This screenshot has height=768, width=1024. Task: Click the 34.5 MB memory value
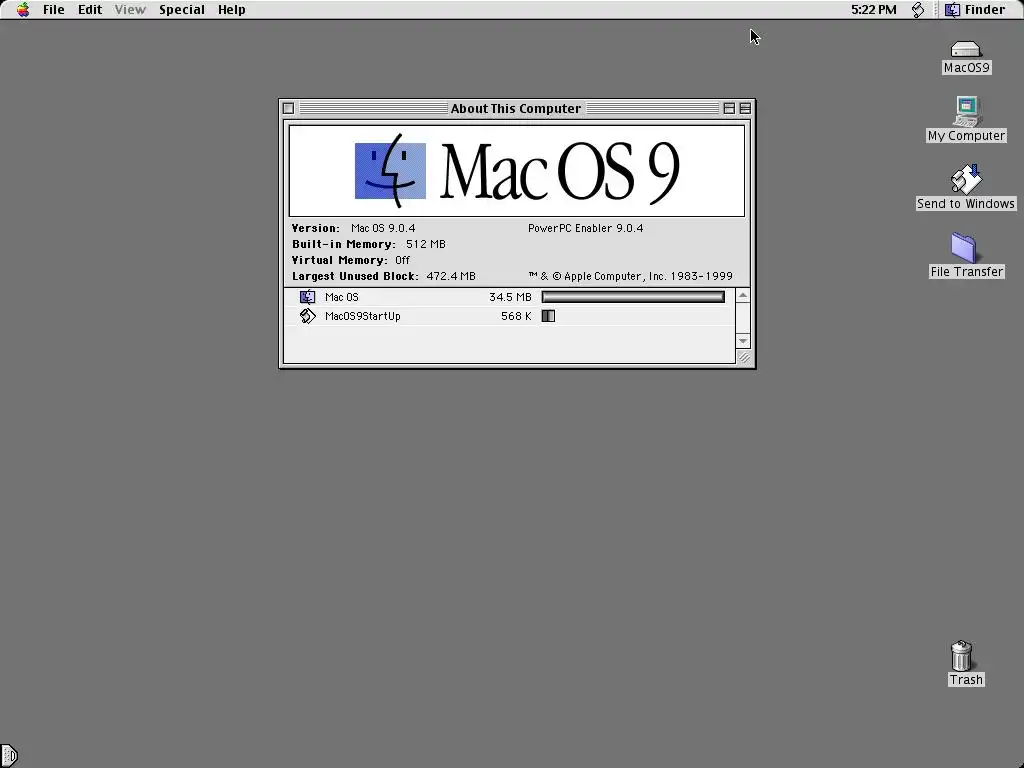pos(510,297)
